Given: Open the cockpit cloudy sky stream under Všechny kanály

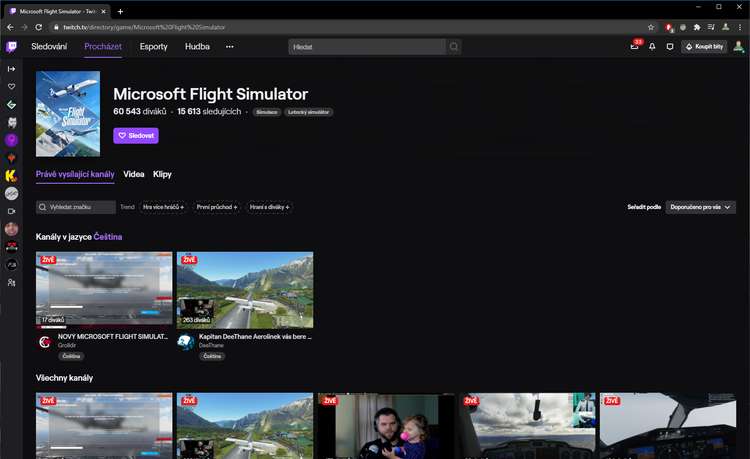Looking at the screenshot, I should pyautogui.click(x=527, y=426).
